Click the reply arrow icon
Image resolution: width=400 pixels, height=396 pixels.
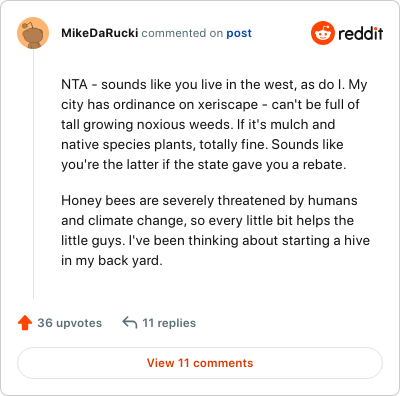tap(130, 323)
